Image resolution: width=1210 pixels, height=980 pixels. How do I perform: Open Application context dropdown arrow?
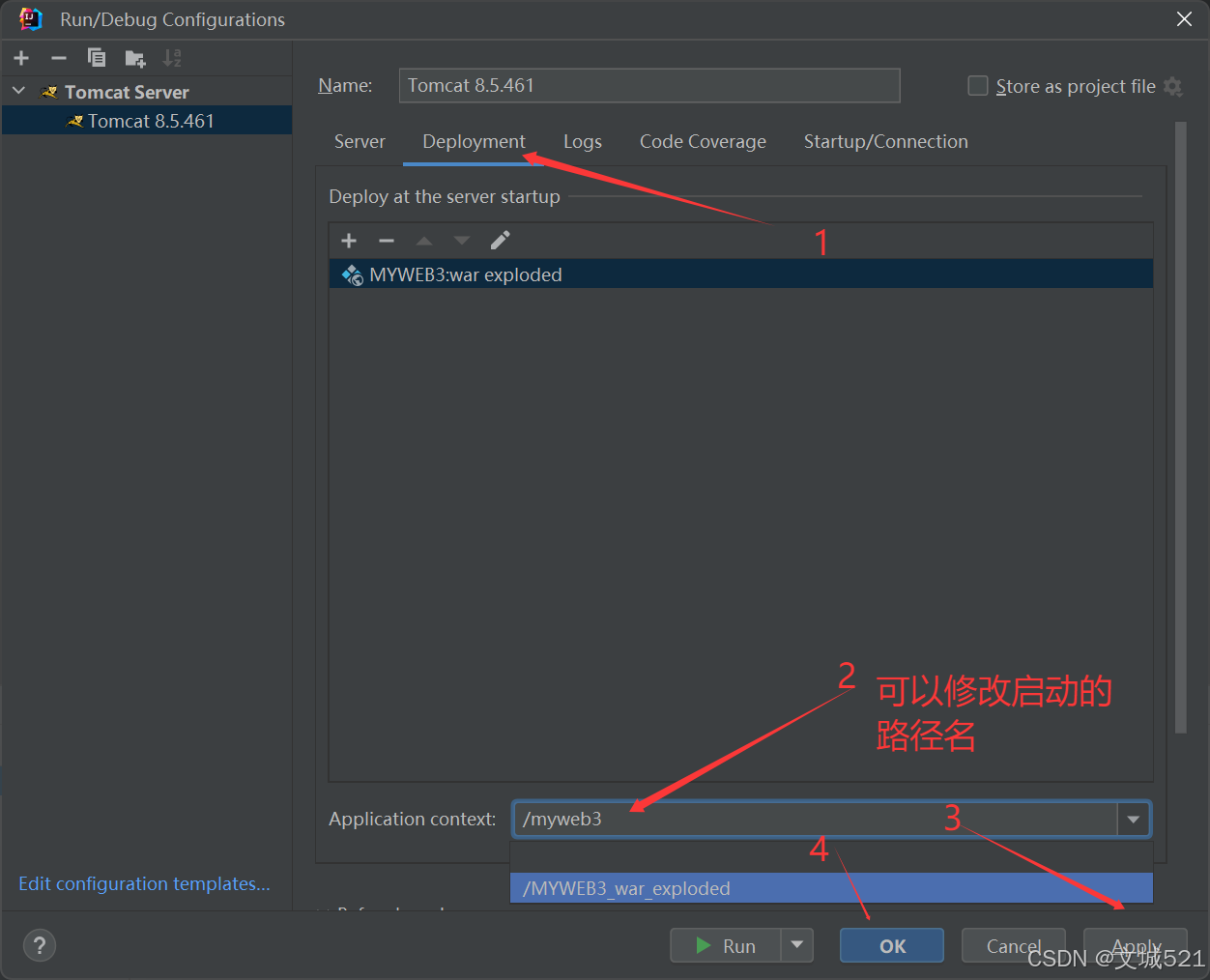(1134, 819)
